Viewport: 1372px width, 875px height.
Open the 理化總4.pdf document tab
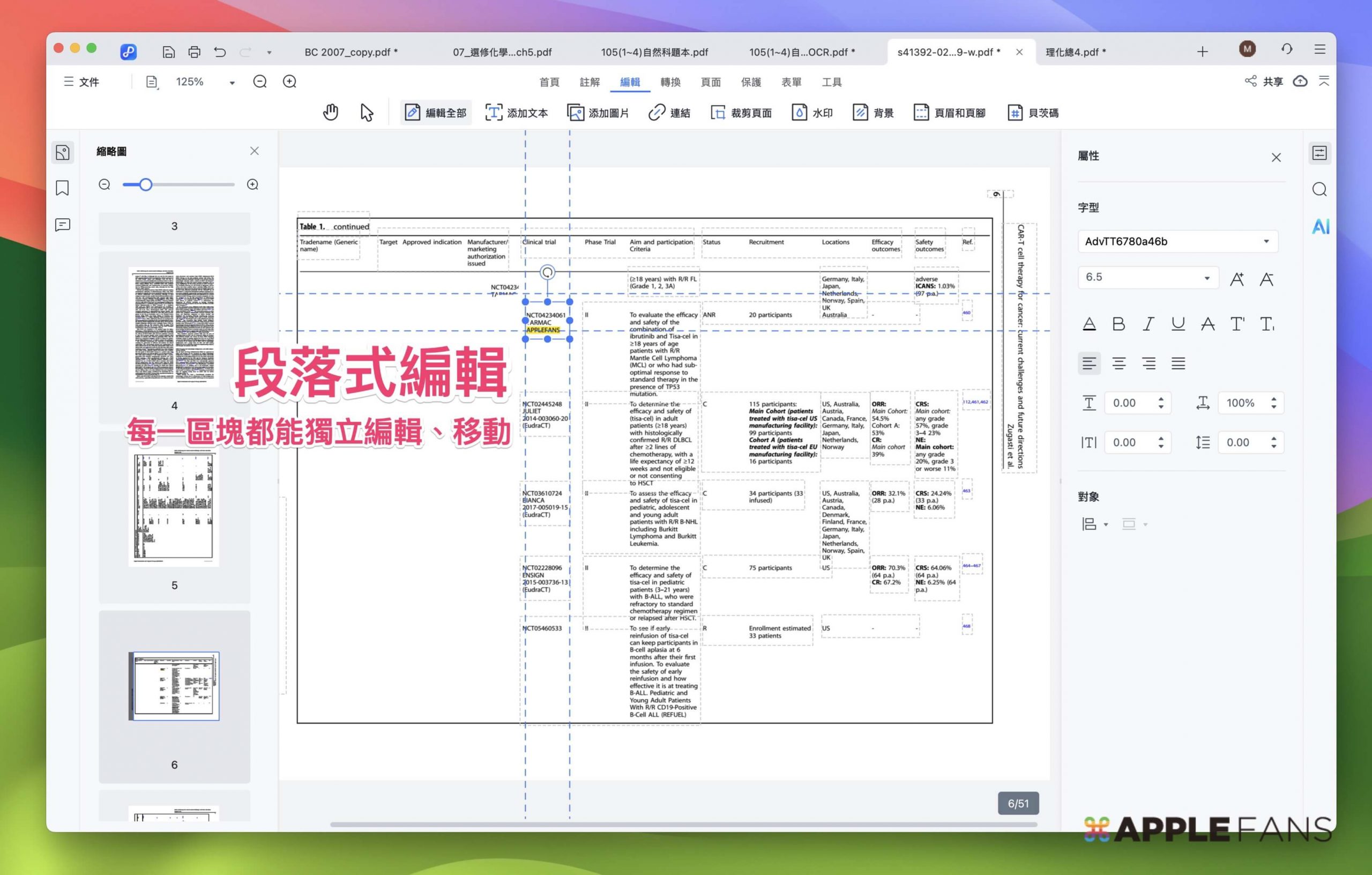(1075, 52)
